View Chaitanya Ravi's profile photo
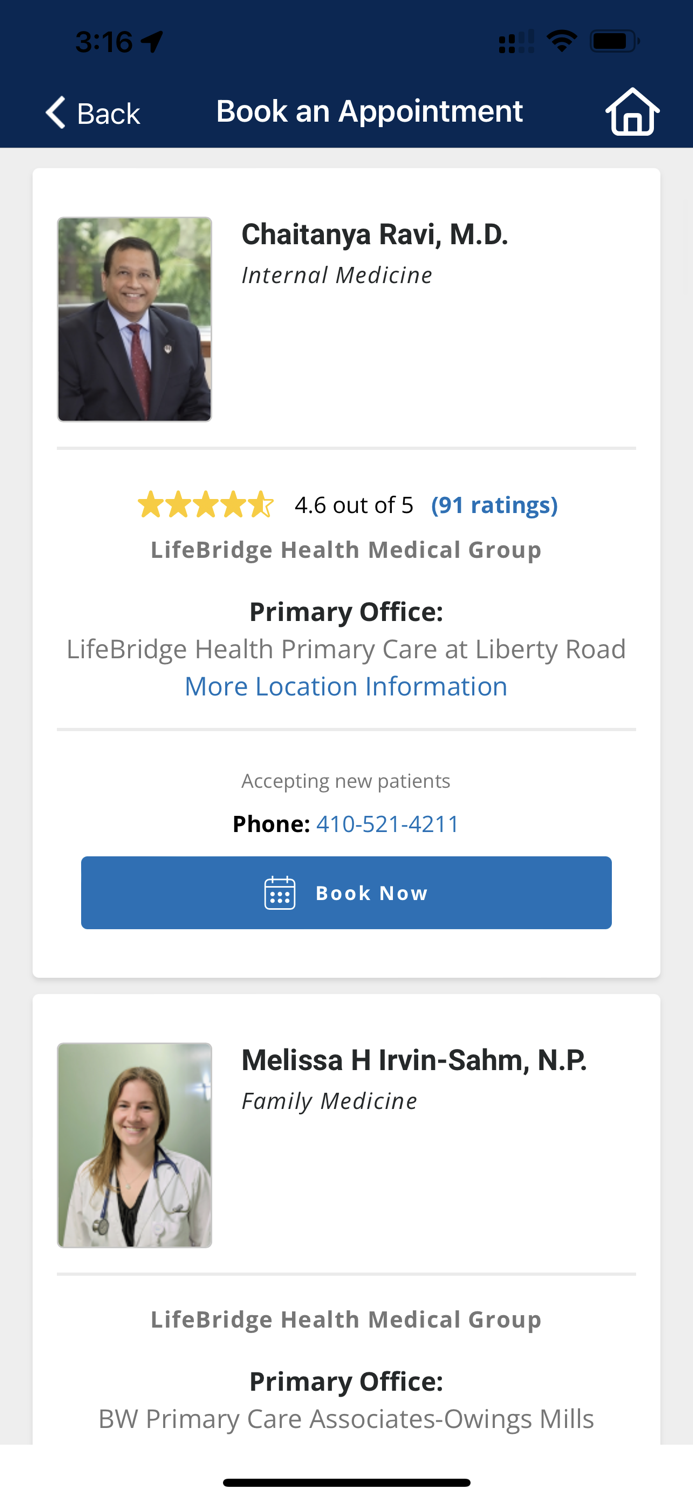Image resolution: width=693 pixels, height=1500 pixels. [x=135, y=318]
